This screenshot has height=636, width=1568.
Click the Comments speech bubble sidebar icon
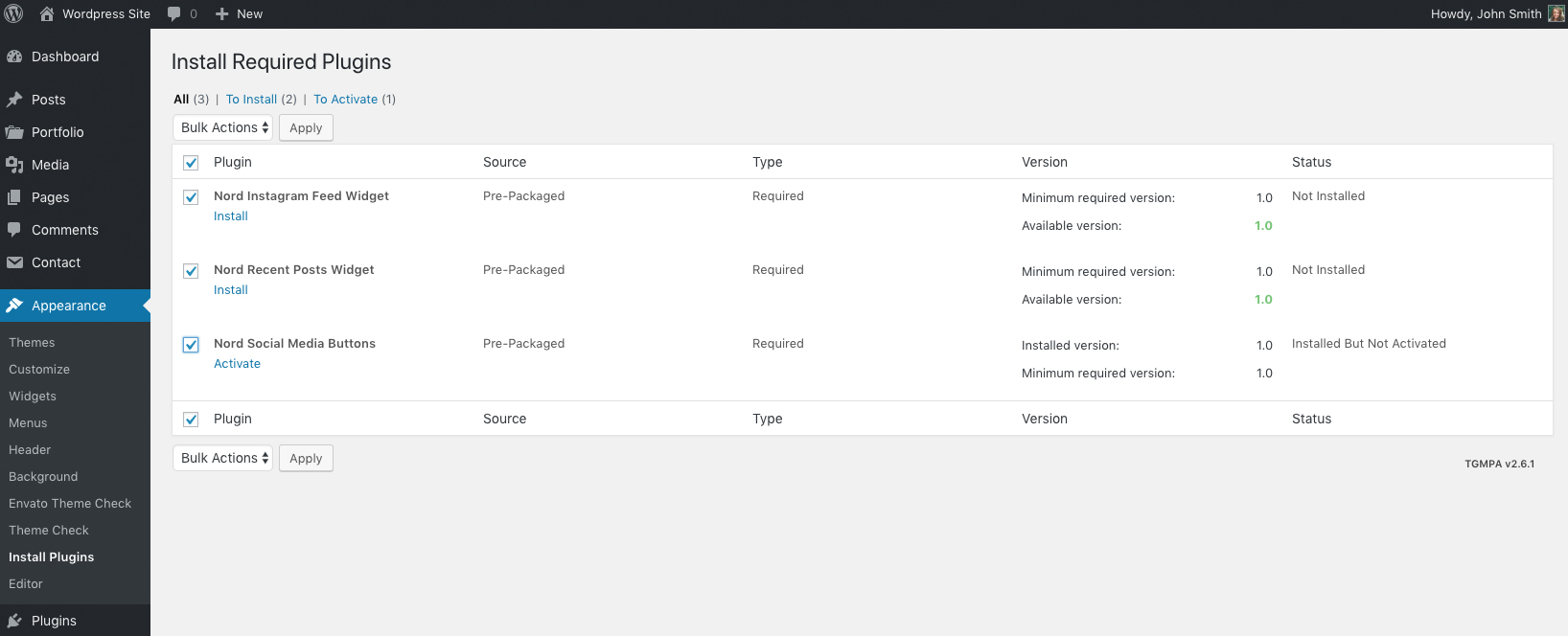14,230
